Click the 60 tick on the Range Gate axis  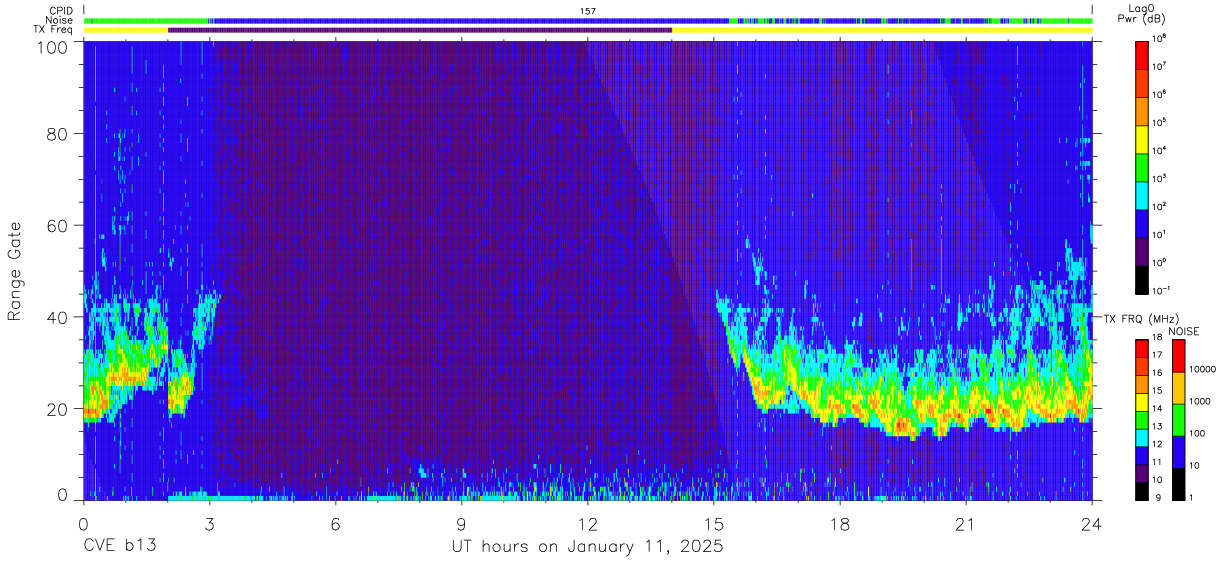pyautogui.click(x=58, y=225)
